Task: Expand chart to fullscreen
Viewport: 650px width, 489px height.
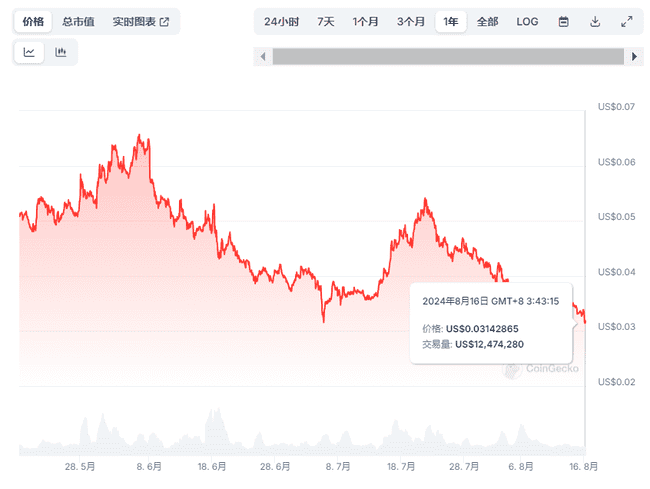Action: [627, 21]
